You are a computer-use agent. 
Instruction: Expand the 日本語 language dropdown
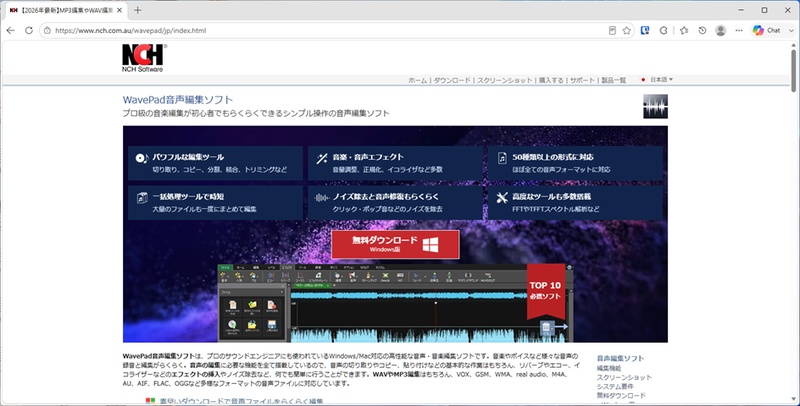point(657,80)
